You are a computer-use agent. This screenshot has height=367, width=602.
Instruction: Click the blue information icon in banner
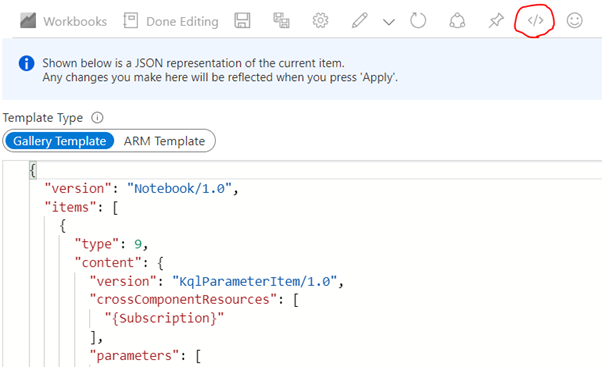(x=26, y=63)
